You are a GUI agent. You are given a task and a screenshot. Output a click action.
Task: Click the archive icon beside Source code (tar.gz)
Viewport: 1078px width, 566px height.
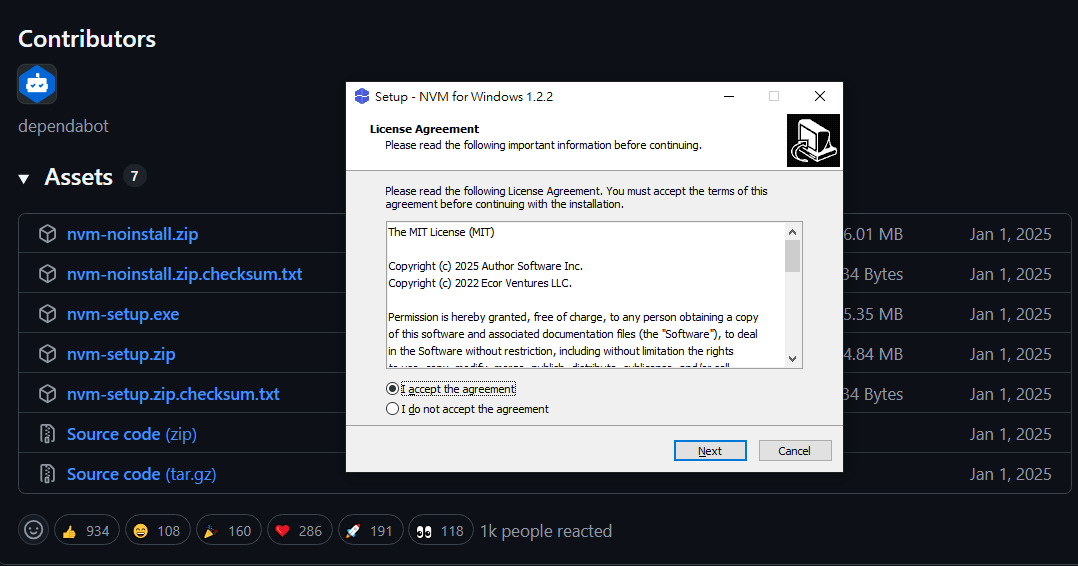tap(47, 474)
